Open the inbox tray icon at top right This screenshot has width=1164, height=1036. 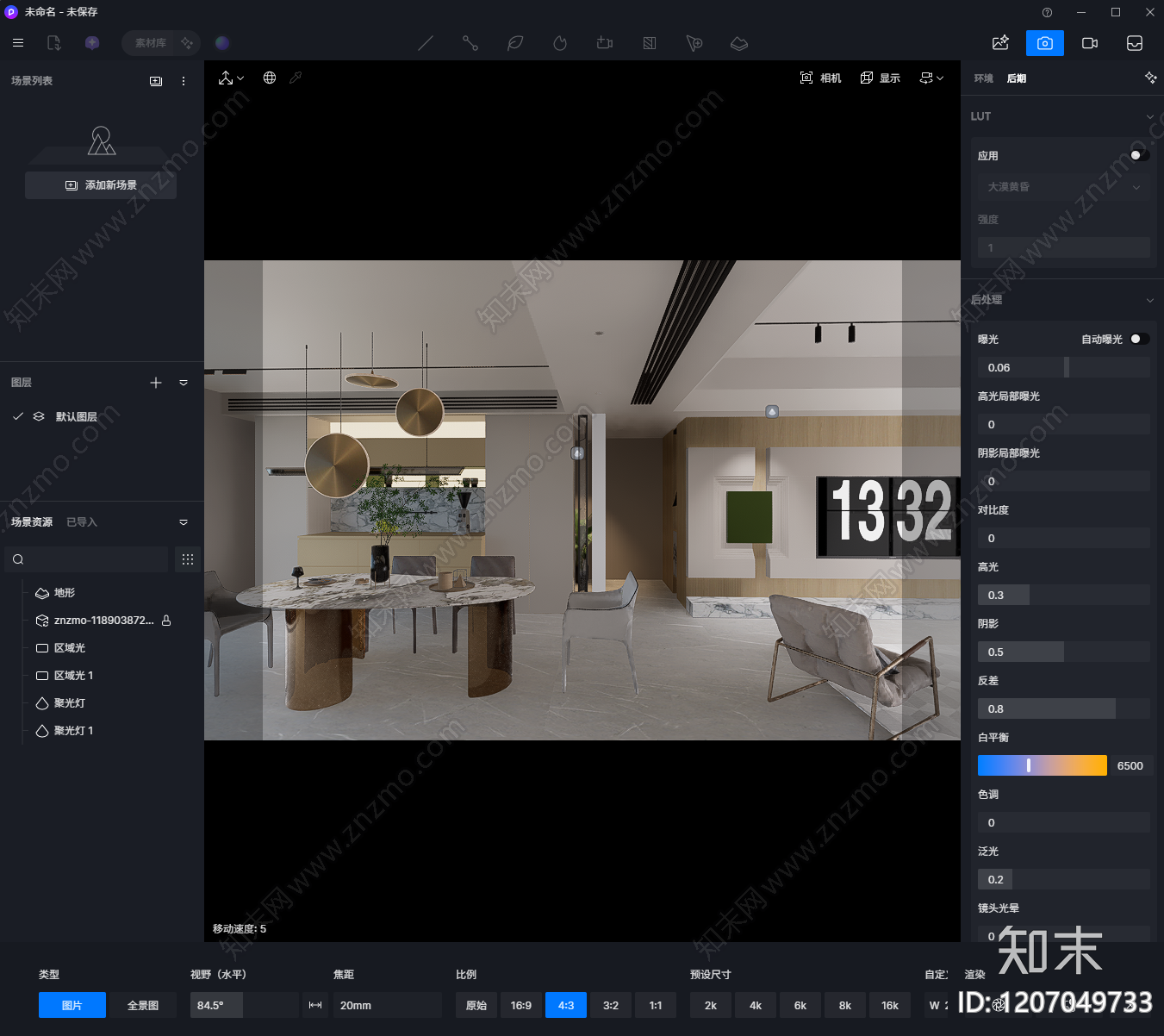pyautogui.click(x=1135, y=43)
